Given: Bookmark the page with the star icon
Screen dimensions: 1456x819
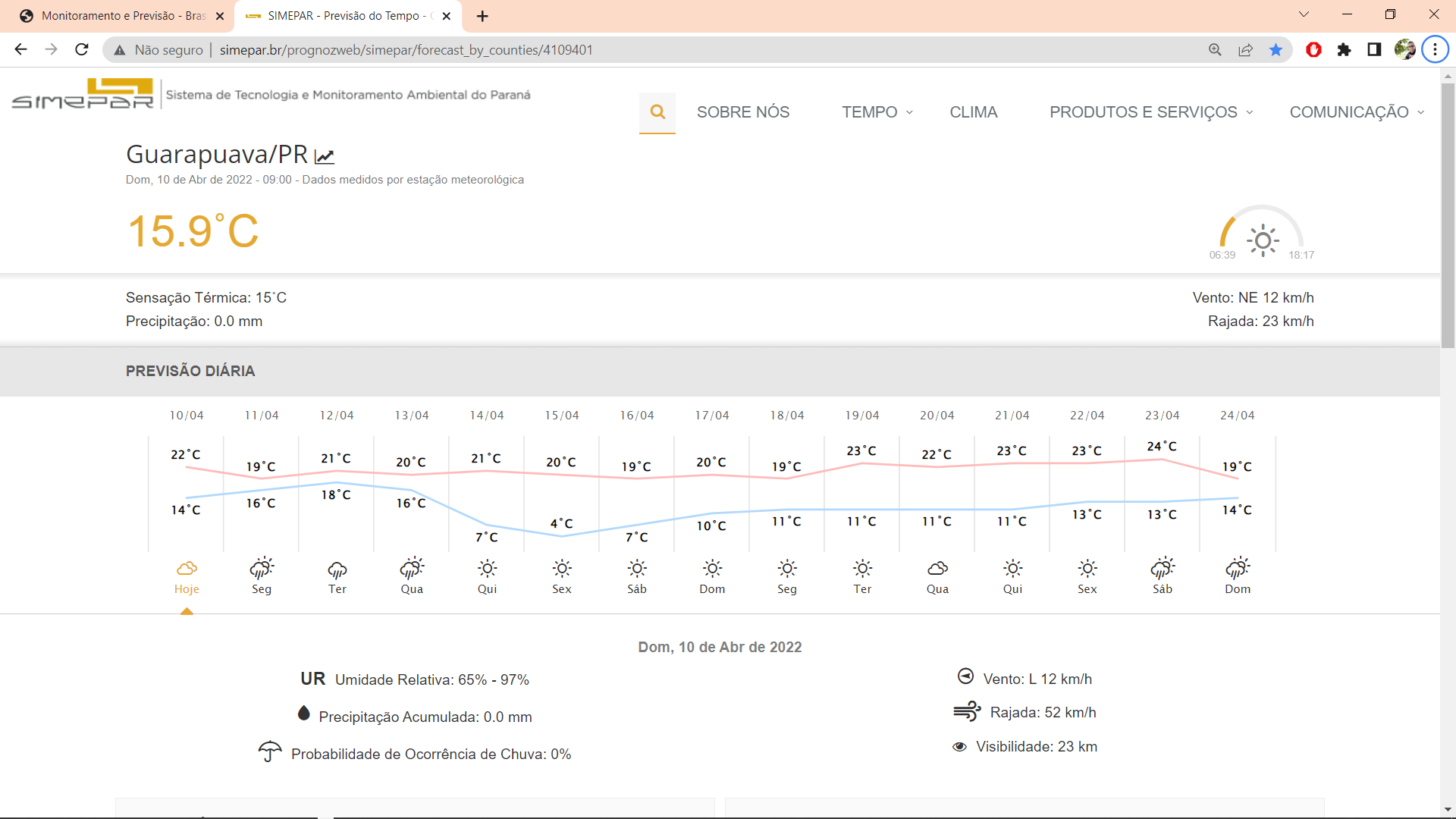Looking at the screenshot, I should pyautogui.click(x=1276, y=50).
